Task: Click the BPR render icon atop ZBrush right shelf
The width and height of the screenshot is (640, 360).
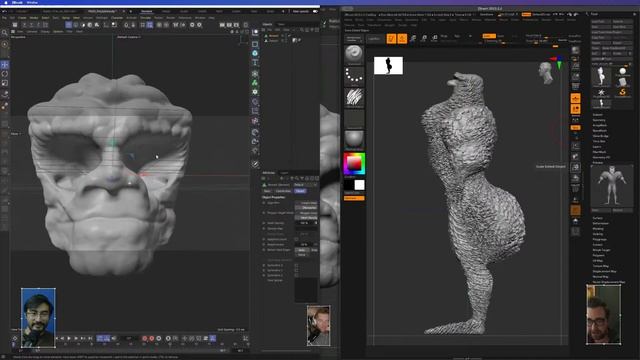Action: click(576, 50)
